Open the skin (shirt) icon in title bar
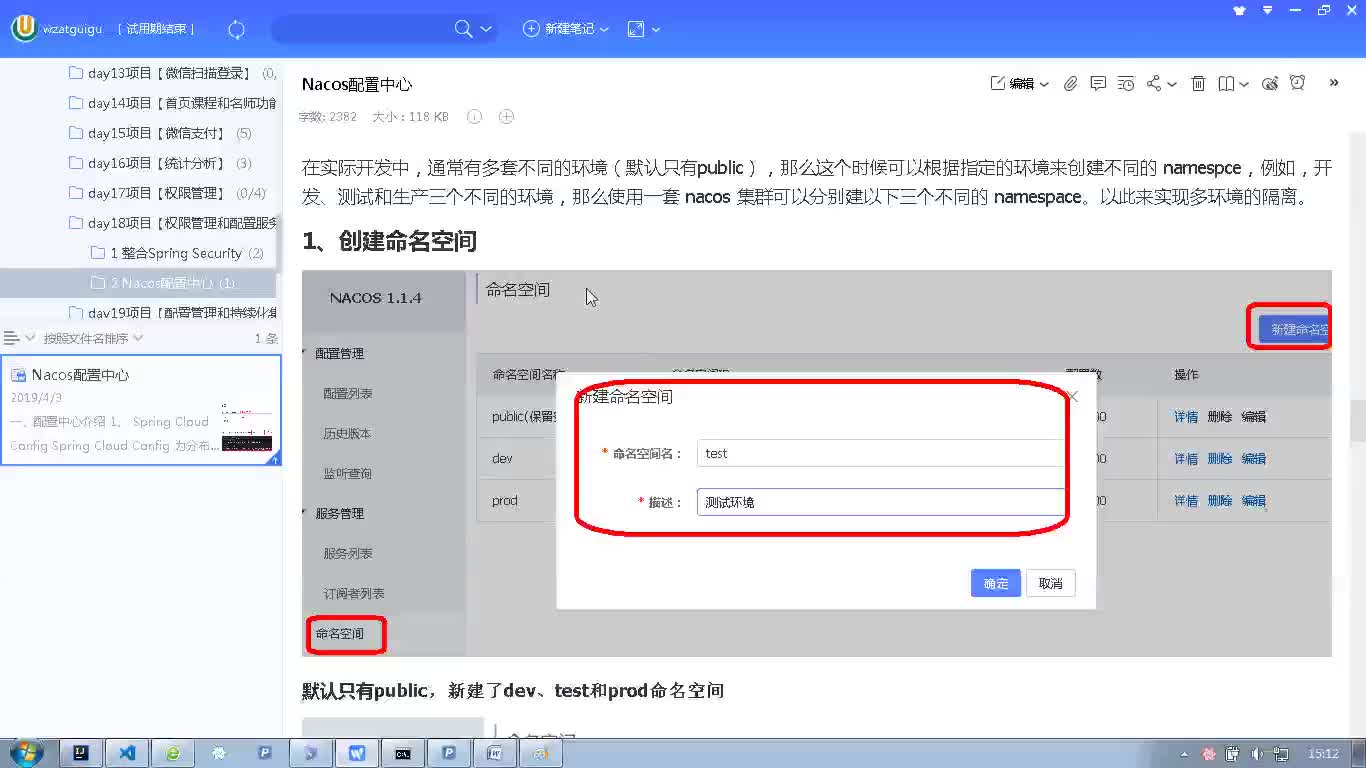 click(1240, 10)
